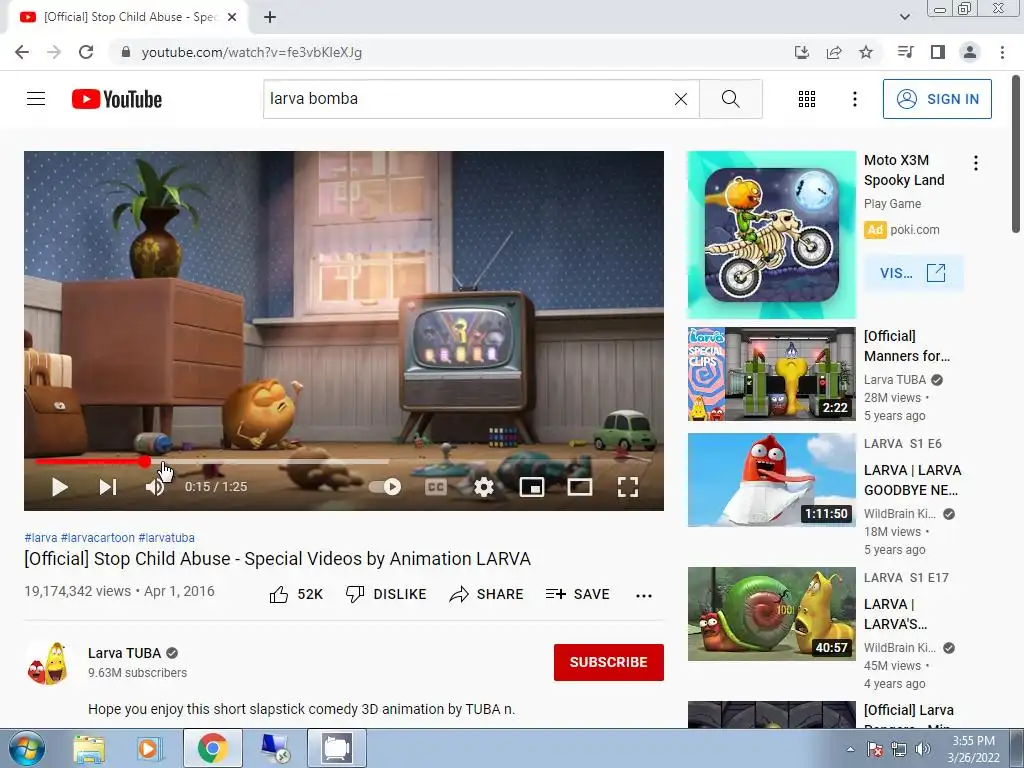Sign in to YouTube
The image size is (1024, 768).
pos(936,99)
